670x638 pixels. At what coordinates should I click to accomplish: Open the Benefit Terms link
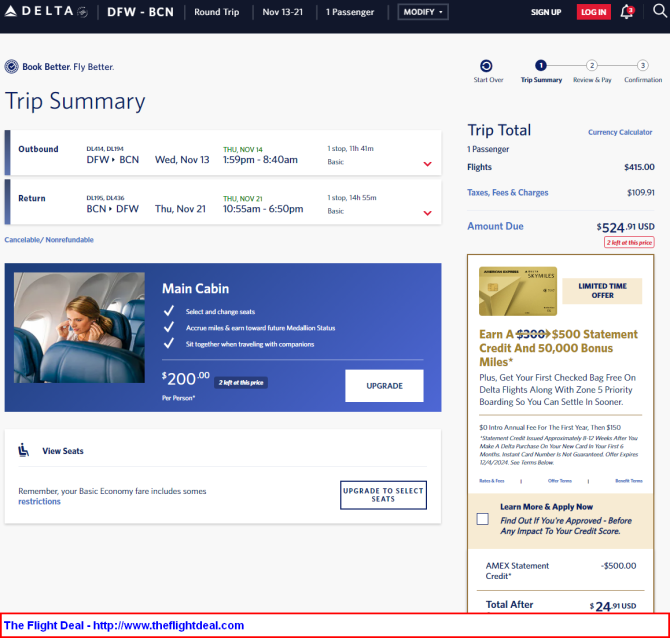point(629,481)
